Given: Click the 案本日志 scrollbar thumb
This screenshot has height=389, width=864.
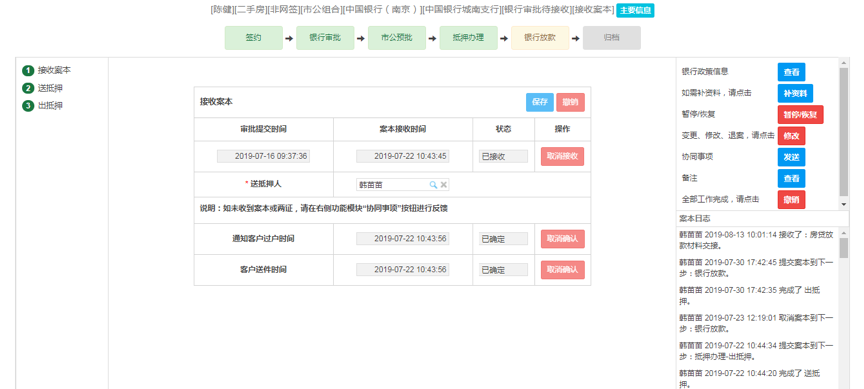Looking at the screenshot, I should click(x=844, y=248).
